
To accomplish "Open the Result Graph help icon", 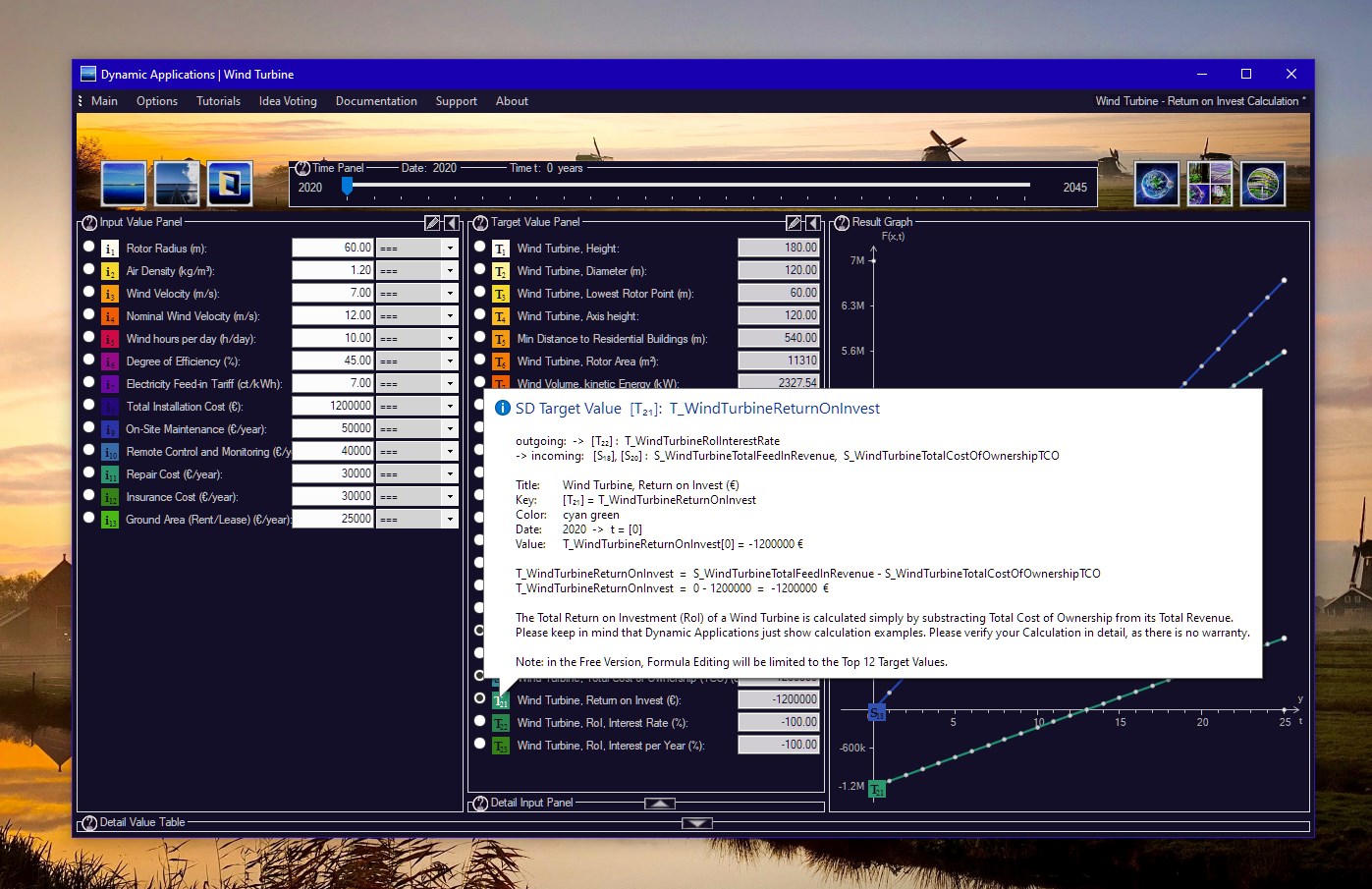I will (x=842, y=222).
